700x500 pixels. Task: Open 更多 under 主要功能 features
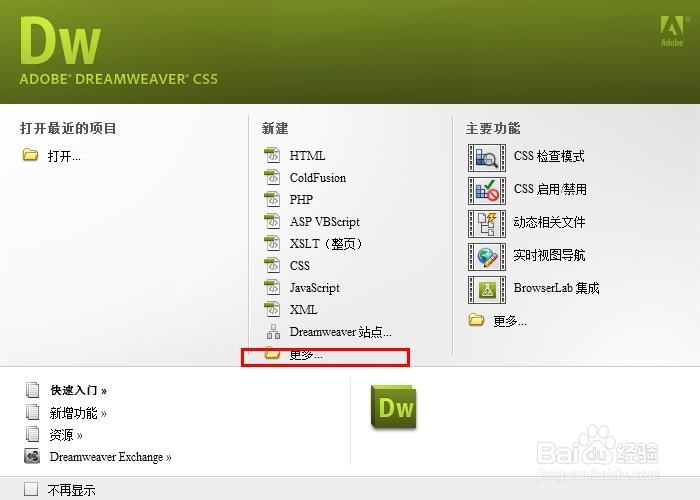pos(510,321)
